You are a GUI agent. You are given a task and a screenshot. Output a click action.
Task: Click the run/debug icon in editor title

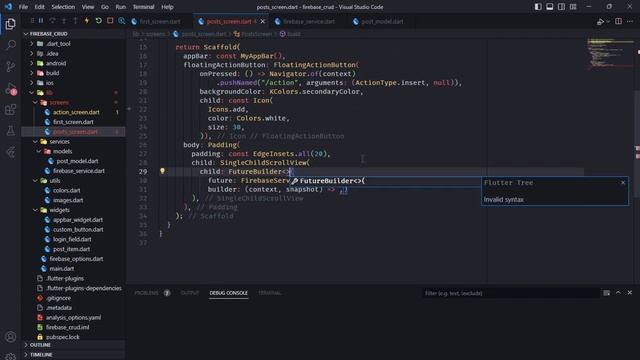[x=600, y=22]
